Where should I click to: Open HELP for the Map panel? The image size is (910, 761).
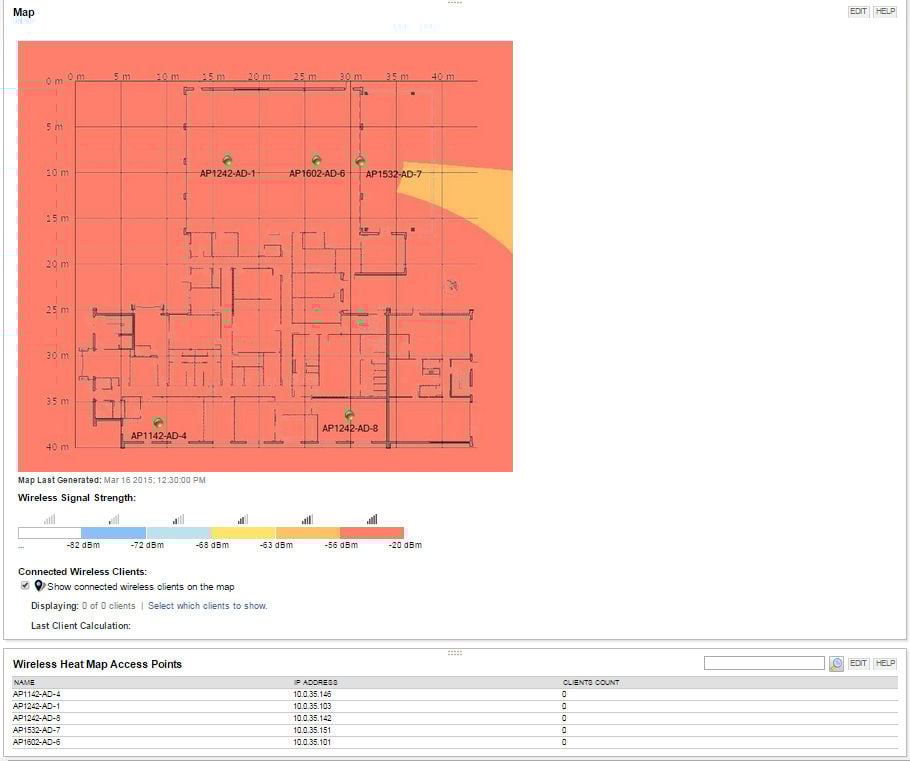885,11
